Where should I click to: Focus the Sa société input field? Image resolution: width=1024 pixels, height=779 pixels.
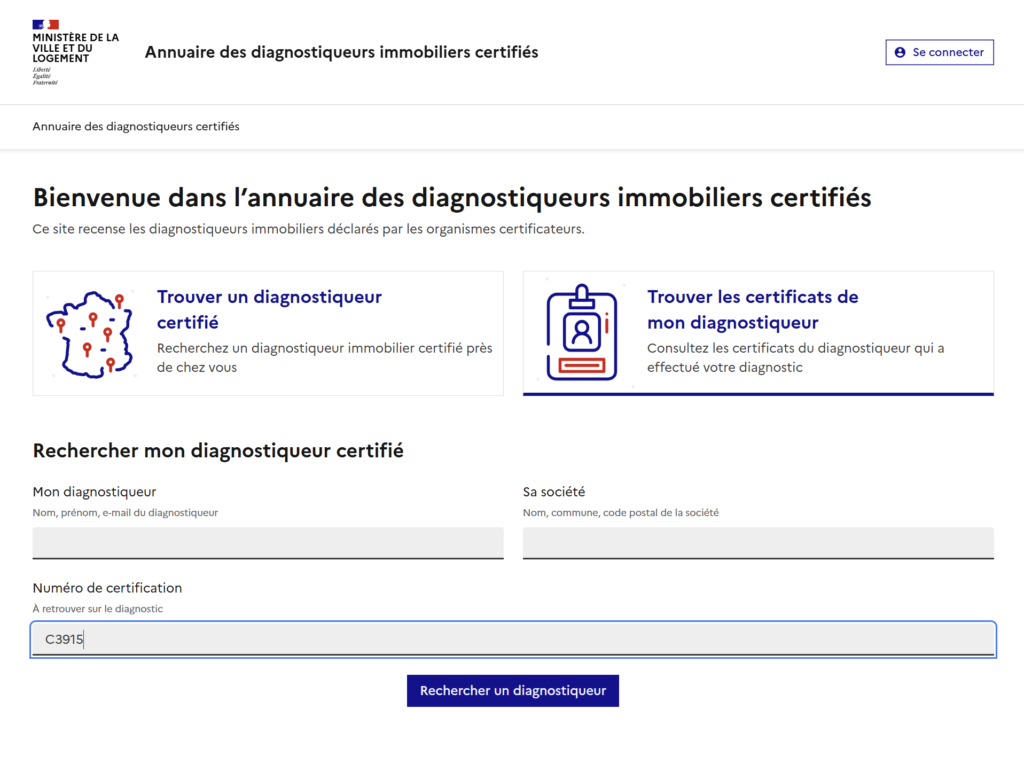(x=758, y=542)
